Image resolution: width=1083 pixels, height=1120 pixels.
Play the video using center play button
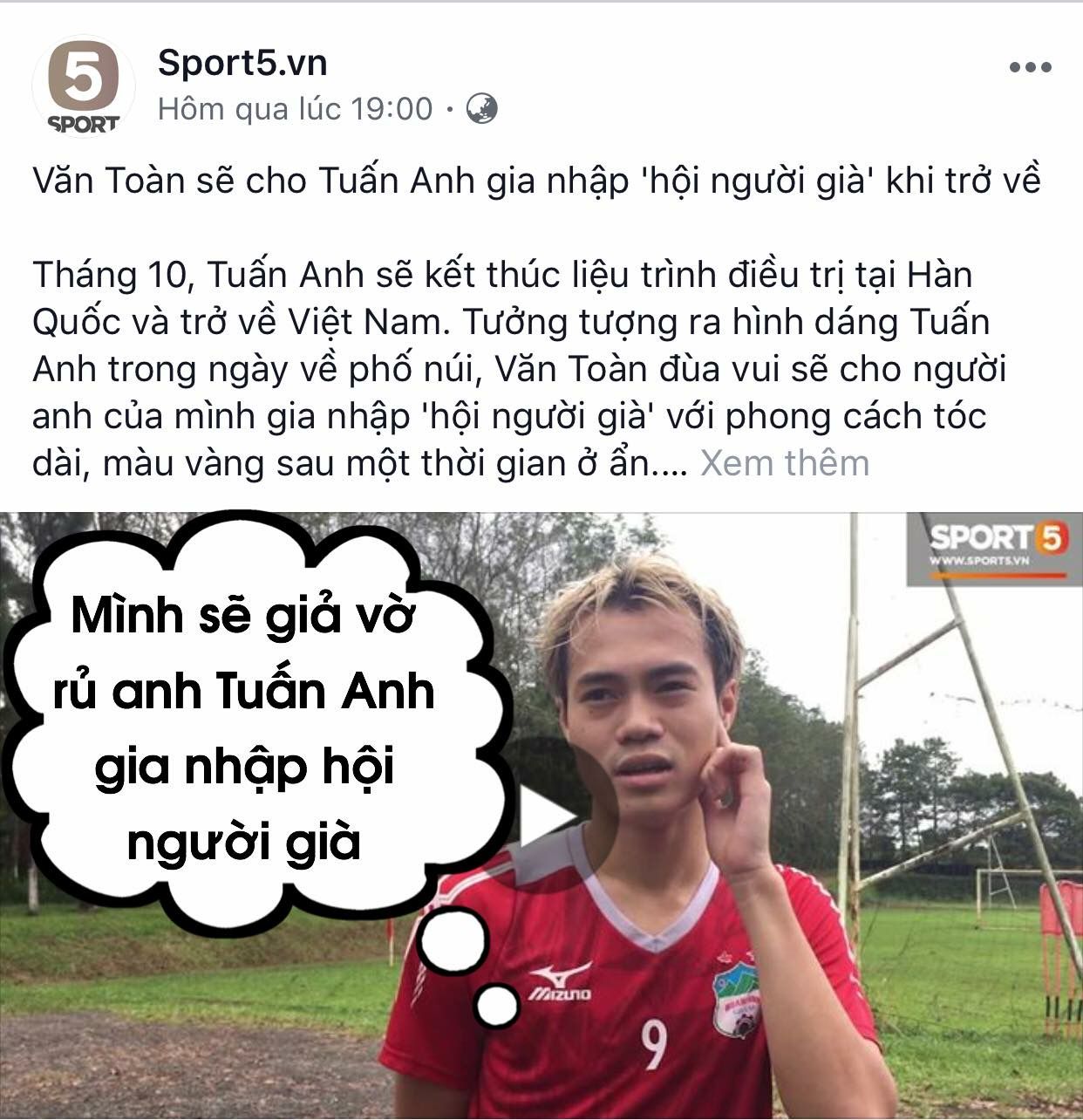pyautogui.click(x=547, y=817)
